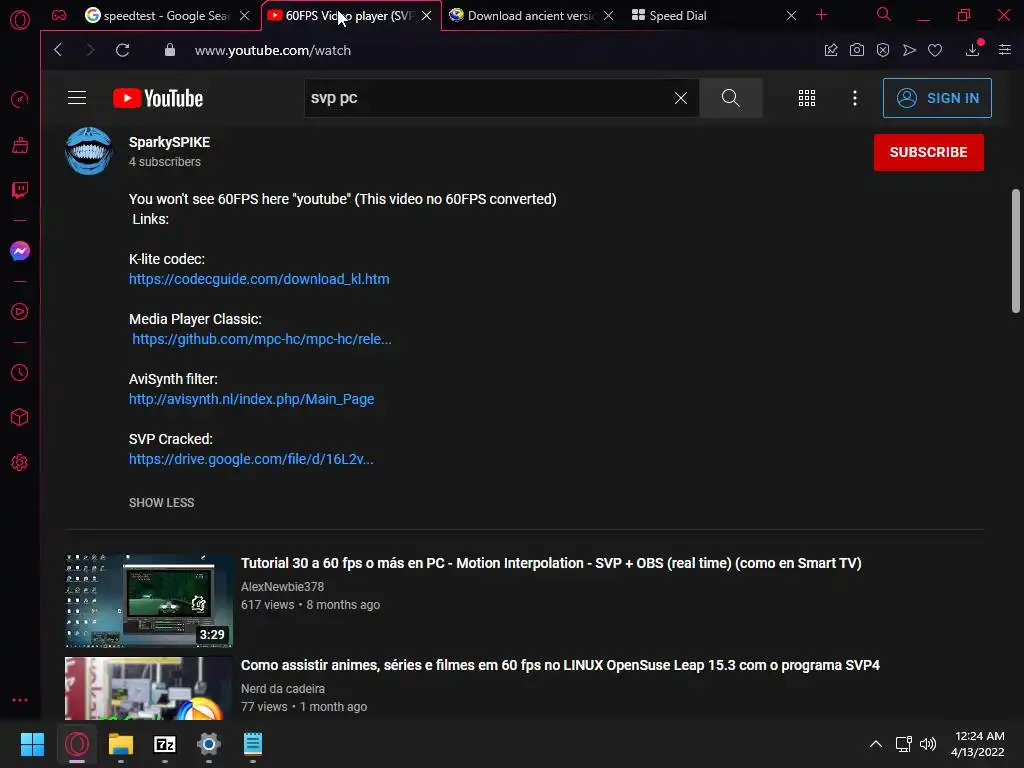Image resolution: width=1024 pixels, height=768 pixels.
Task: Go to YouTube home via logo
Action: point(158,98)
